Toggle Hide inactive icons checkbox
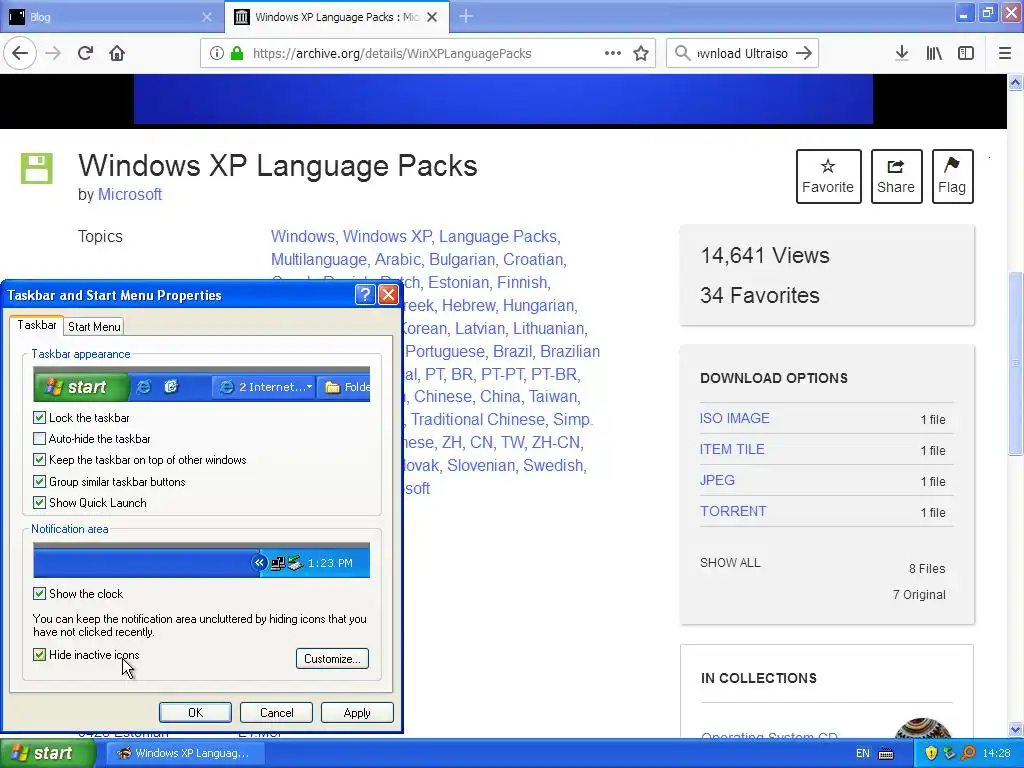The width and height of the screenshot is (1024, 768). pyautogui.click(x=39, y=654)
